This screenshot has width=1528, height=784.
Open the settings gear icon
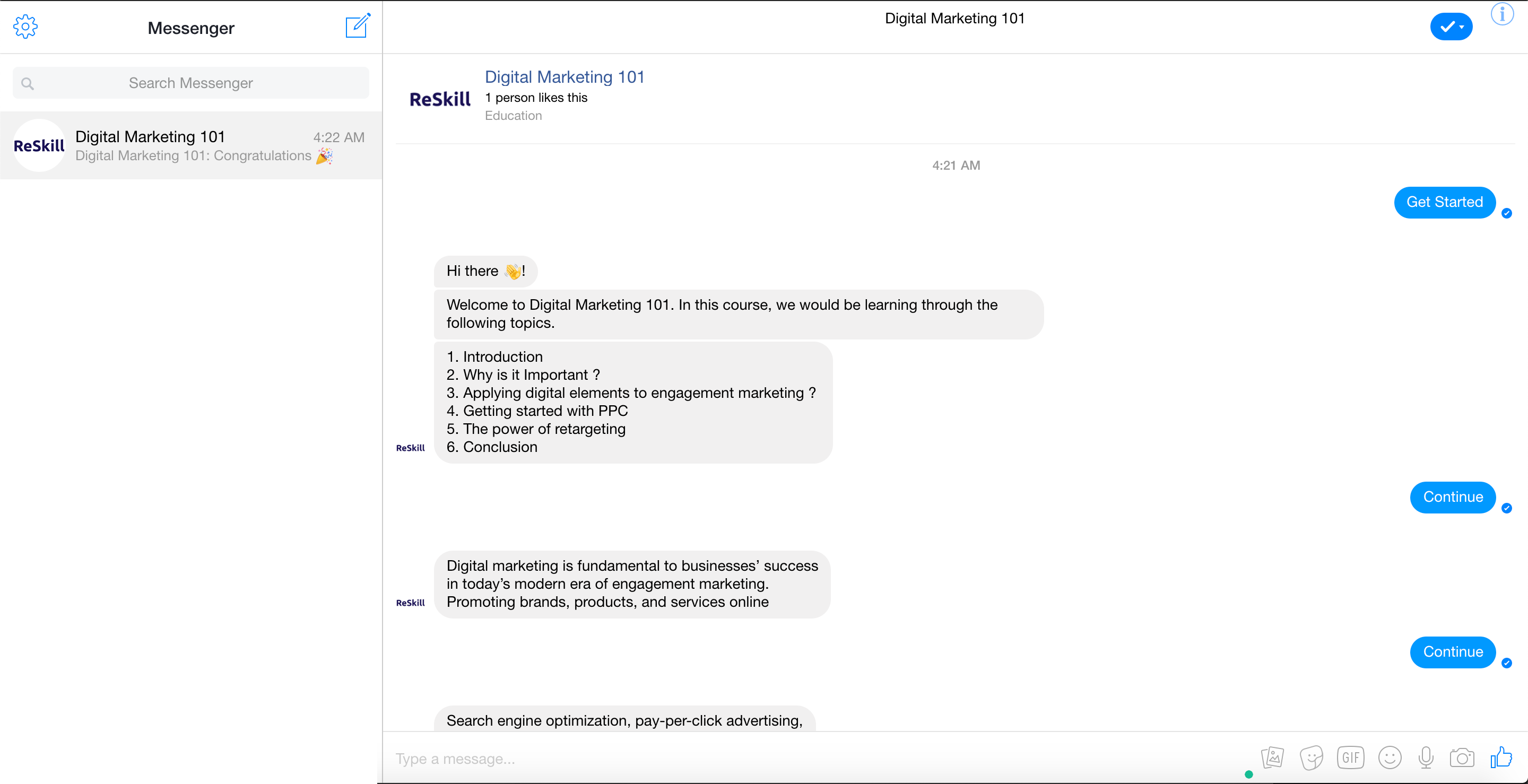[25, 27]
